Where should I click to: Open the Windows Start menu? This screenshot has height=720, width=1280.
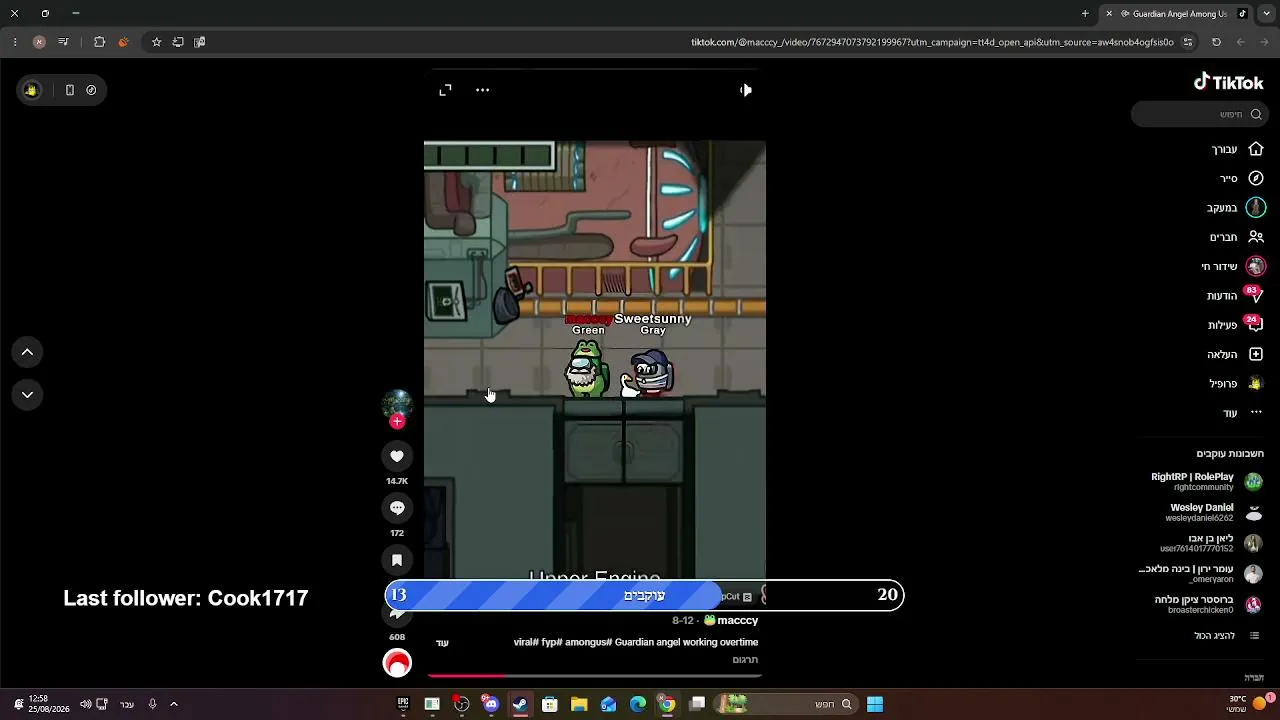click(x=875, y=704)
